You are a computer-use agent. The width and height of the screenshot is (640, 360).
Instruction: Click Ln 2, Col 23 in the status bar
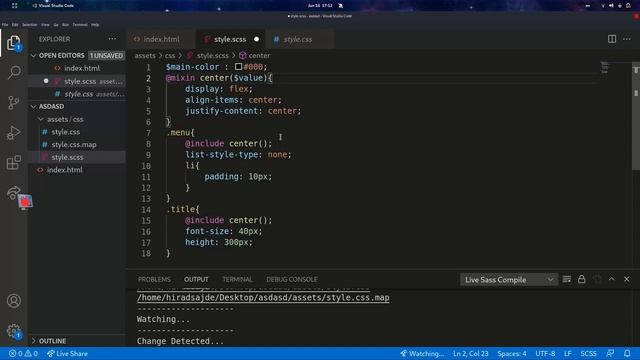471,353
